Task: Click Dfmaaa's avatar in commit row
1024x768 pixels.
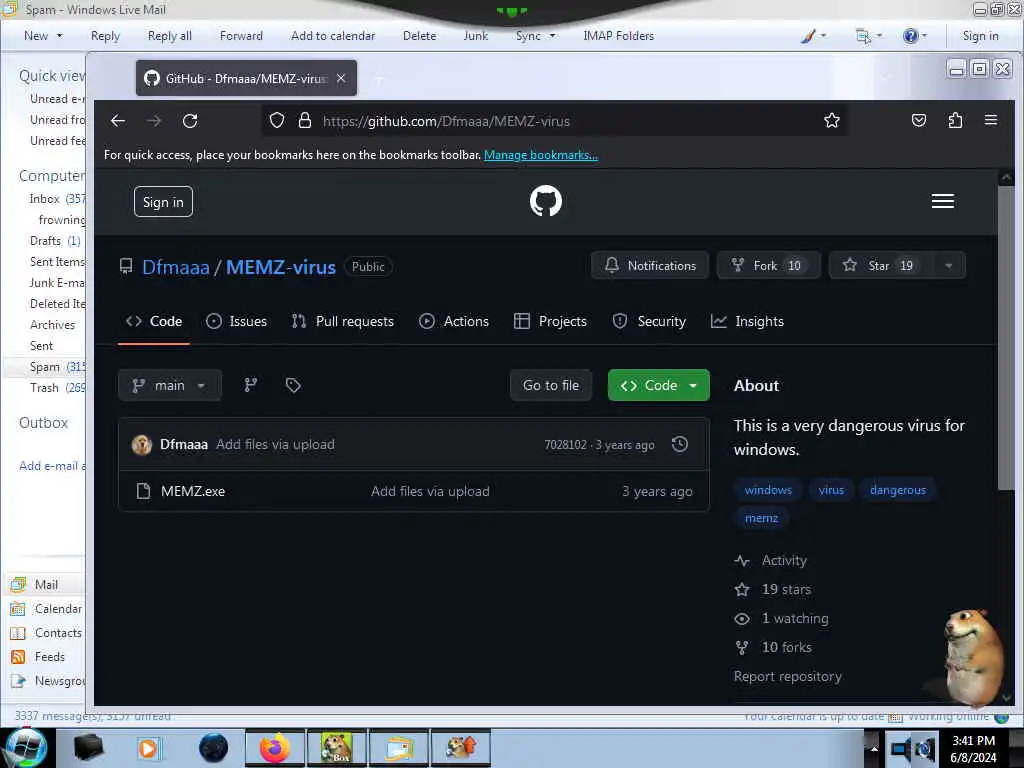Action: (x=142, y=445)
